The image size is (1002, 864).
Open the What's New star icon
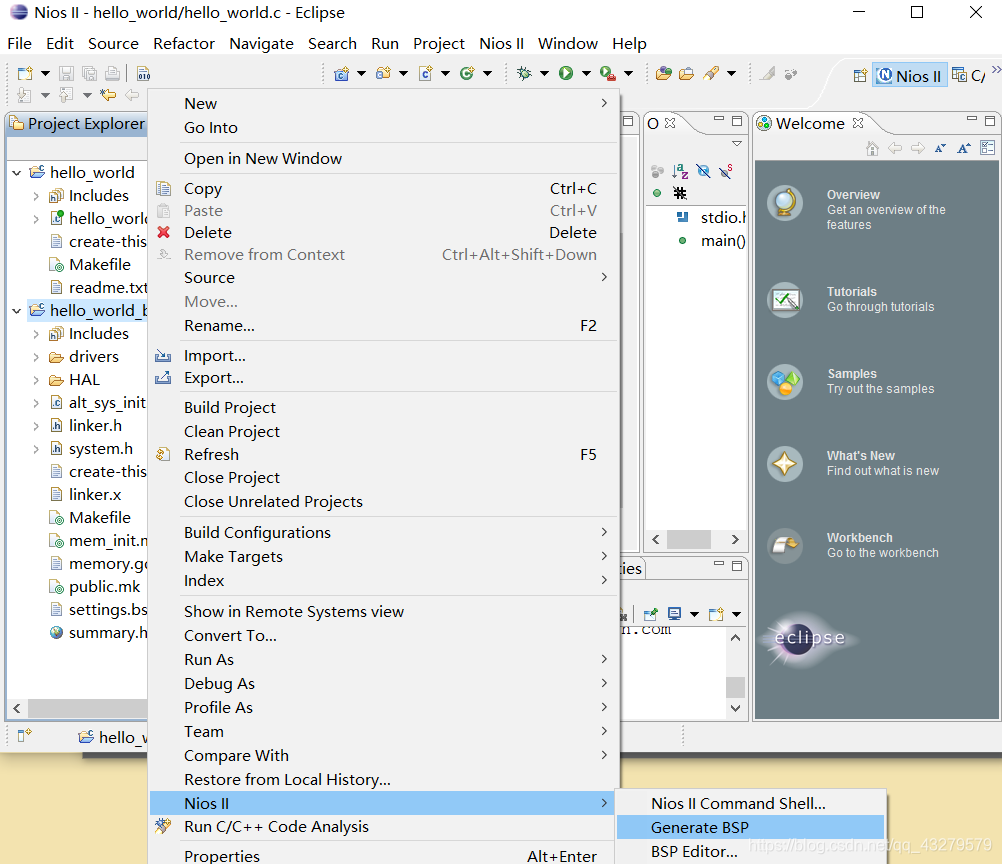tap(785, 464)
